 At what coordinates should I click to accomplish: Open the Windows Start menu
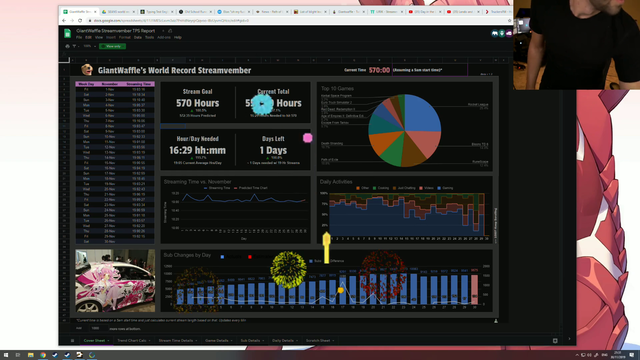[6, 355]
